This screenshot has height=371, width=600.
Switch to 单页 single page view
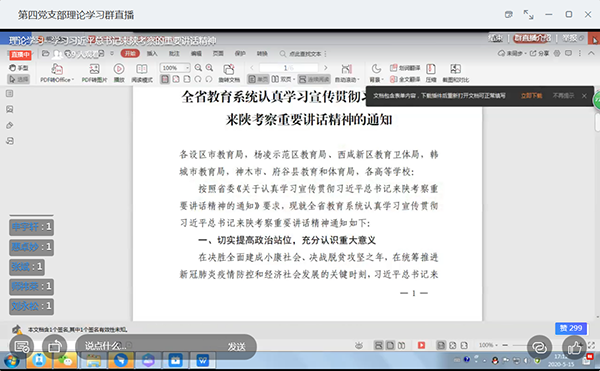click(258, 79)
